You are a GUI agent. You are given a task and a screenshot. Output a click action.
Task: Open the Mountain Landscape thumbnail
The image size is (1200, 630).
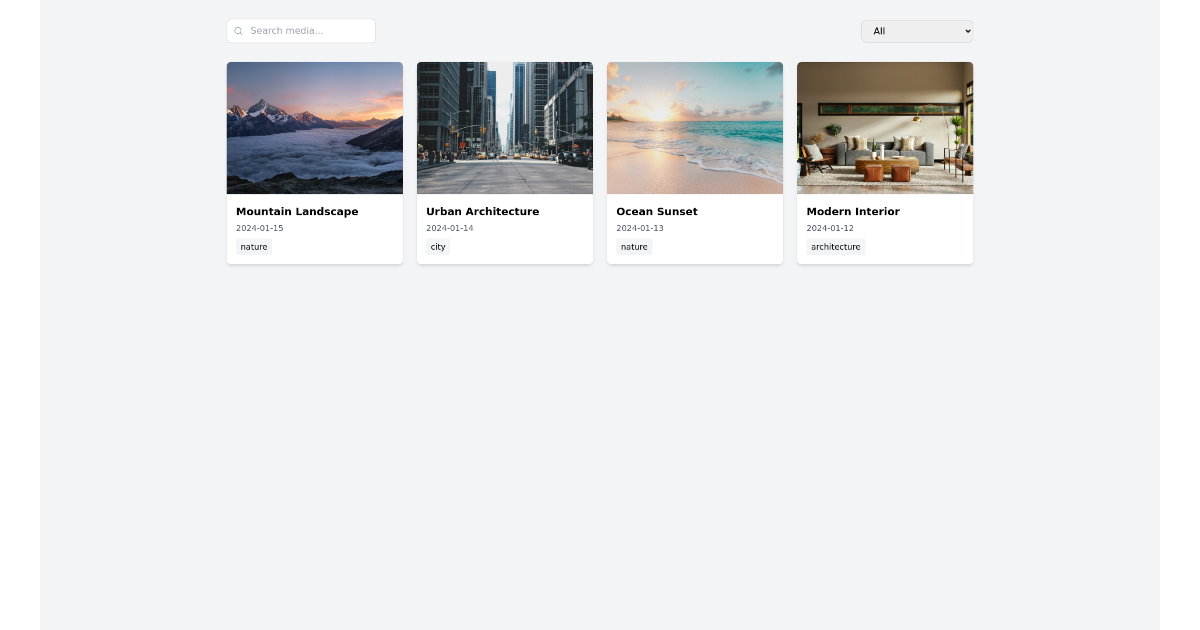(314, 127)
